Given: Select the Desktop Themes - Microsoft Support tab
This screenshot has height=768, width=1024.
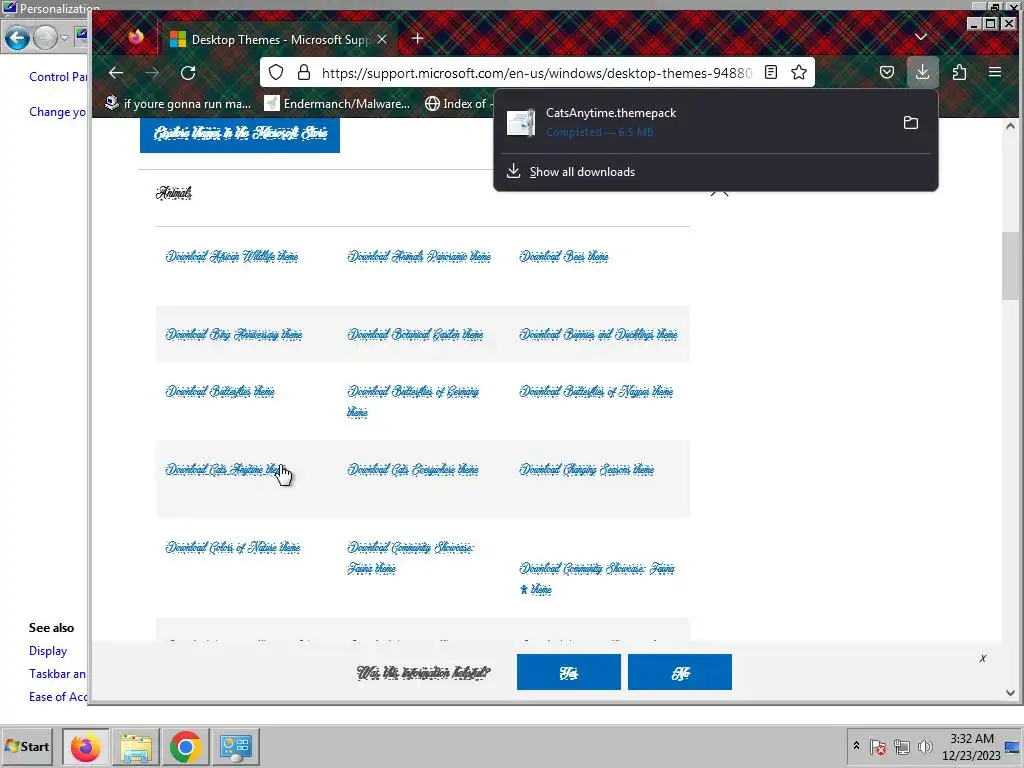Looking at the screenshot, I should point(281,39).
